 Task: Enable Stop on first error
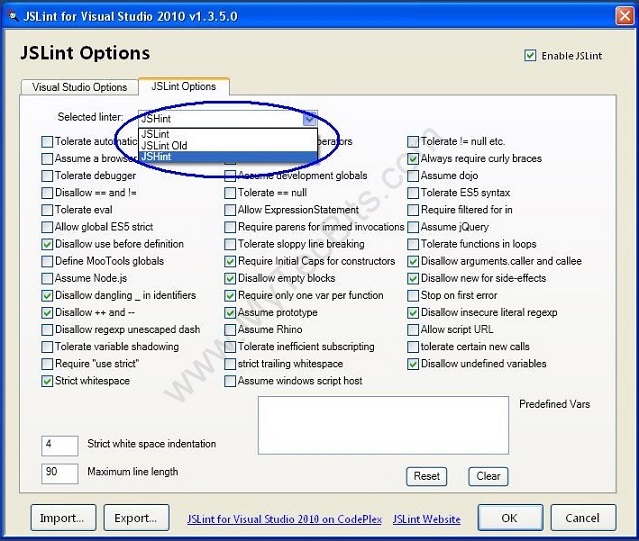(413, 295)
